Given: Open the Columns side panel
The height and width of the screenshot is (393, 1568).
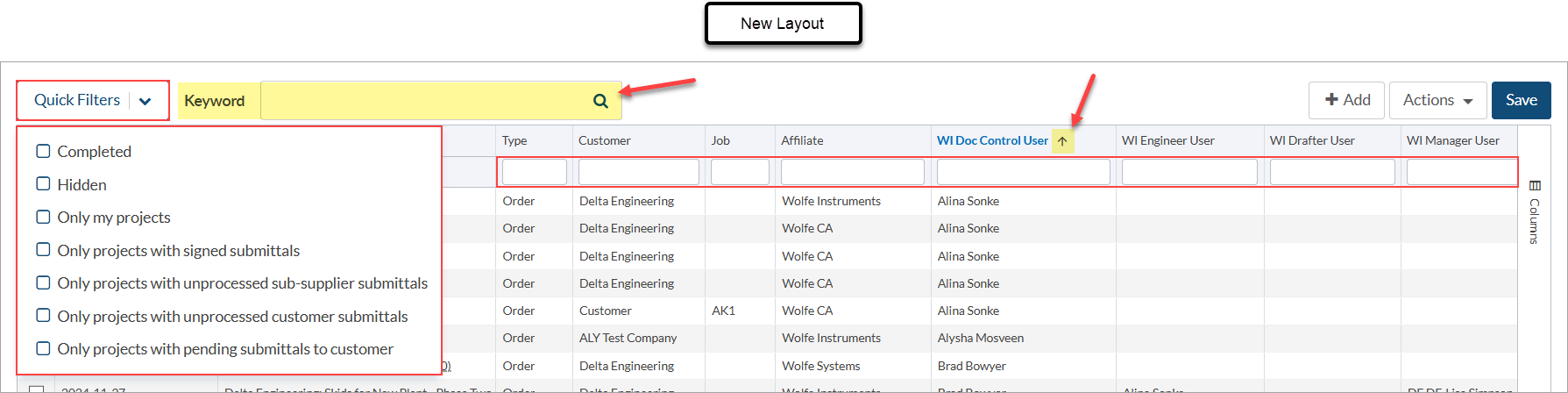Looking at the screenshot, I should pos(1534,211).
